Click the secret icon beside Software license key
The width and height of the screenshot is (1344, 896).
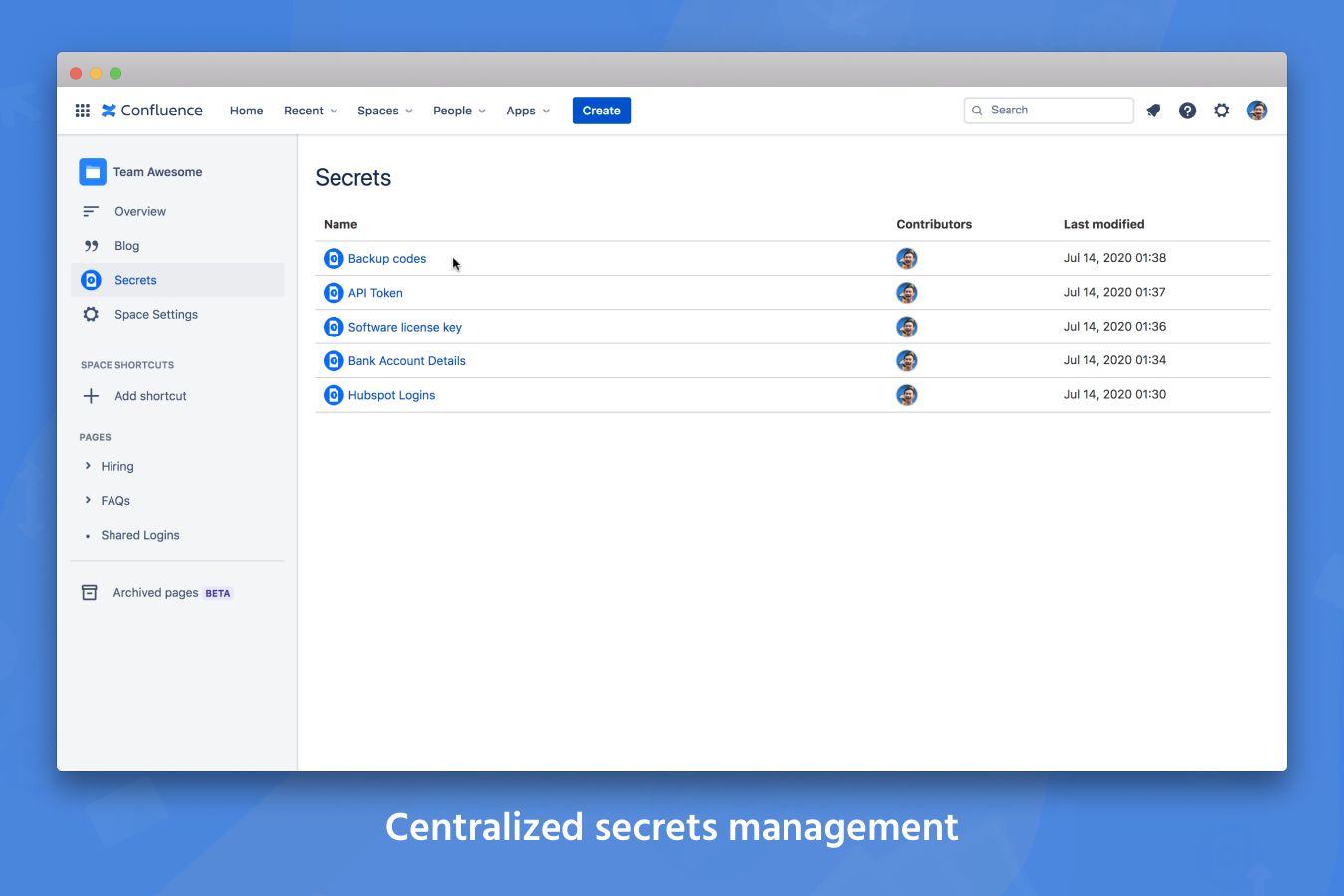[334, 327]
